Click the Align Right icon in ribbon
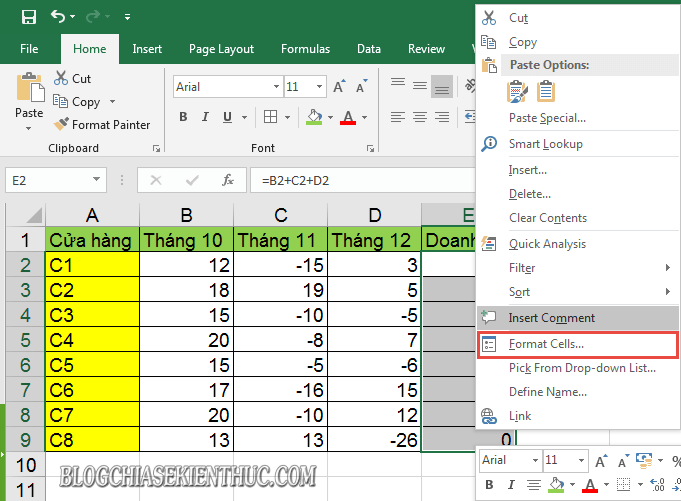Viewport: 681px width, 501px height. [442, 117]
